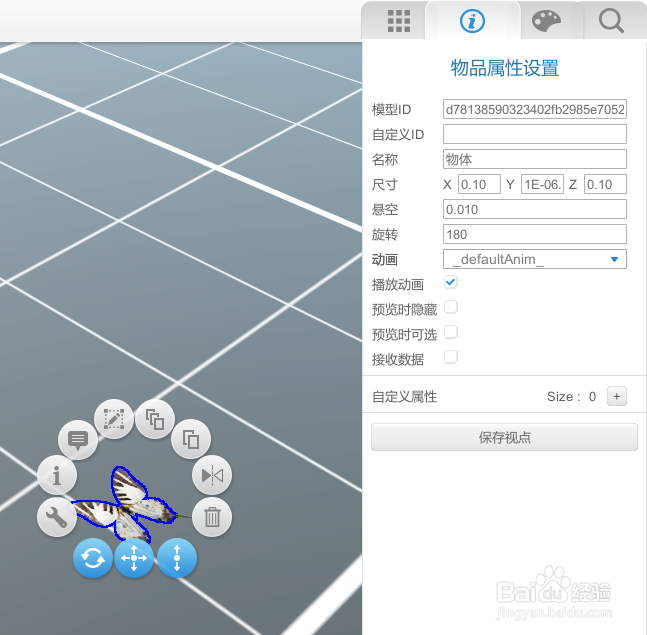
Task: Enable the 接收数据 checkbox
Action: pos(451,357)
